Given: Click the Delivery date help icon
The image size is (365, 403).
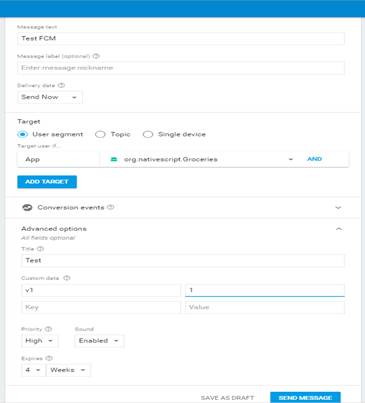Looking at the screenshot, I should coord(61,85).
